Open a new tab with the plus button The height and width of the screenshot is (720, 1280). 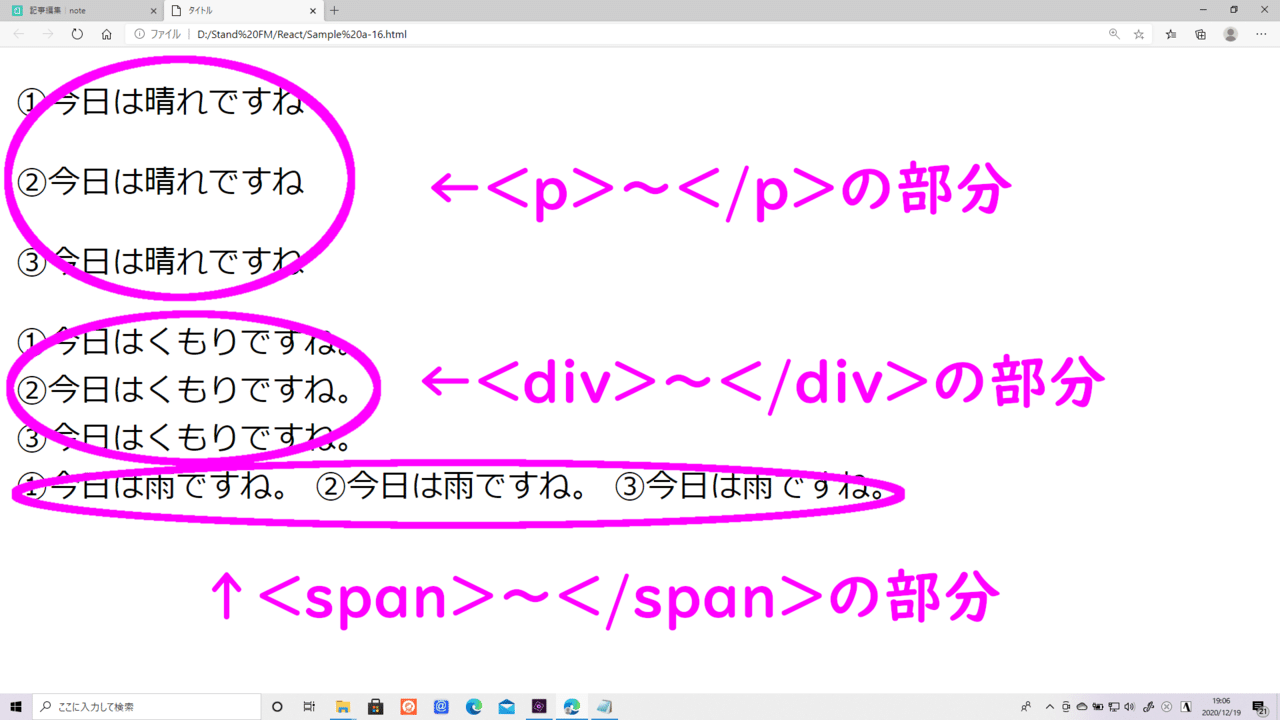(334, 12)
